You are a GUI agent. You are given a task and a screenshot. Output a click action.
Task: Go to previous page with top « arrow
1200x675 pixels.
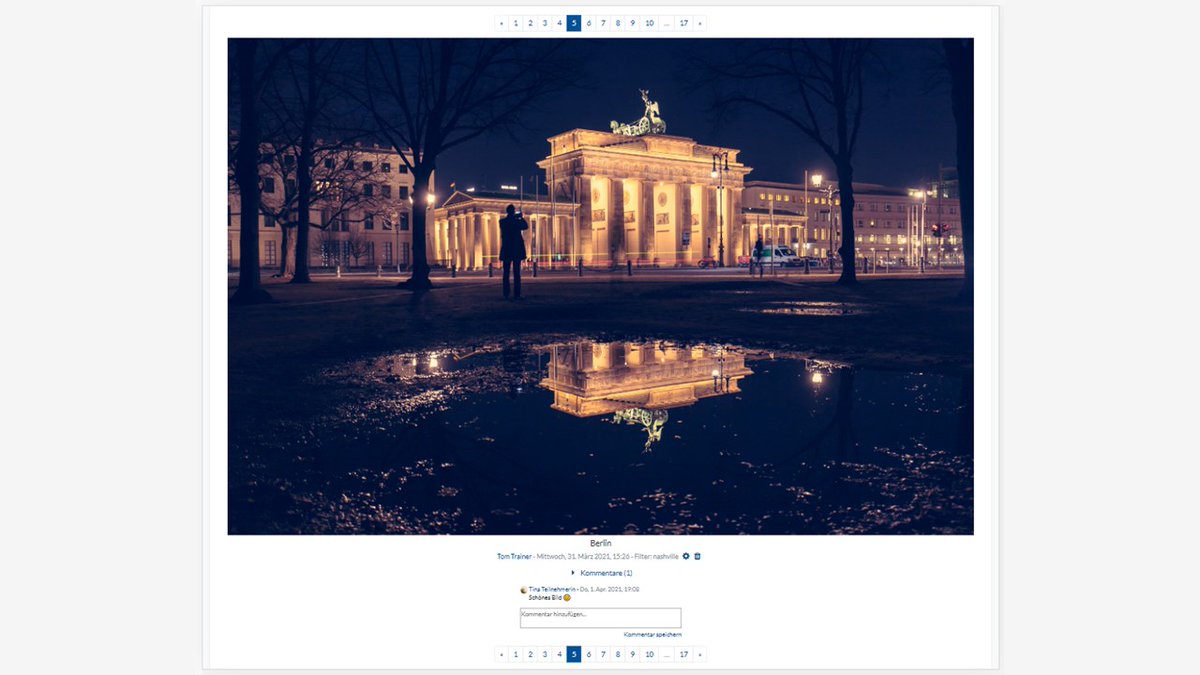click(x=501, y=23)
